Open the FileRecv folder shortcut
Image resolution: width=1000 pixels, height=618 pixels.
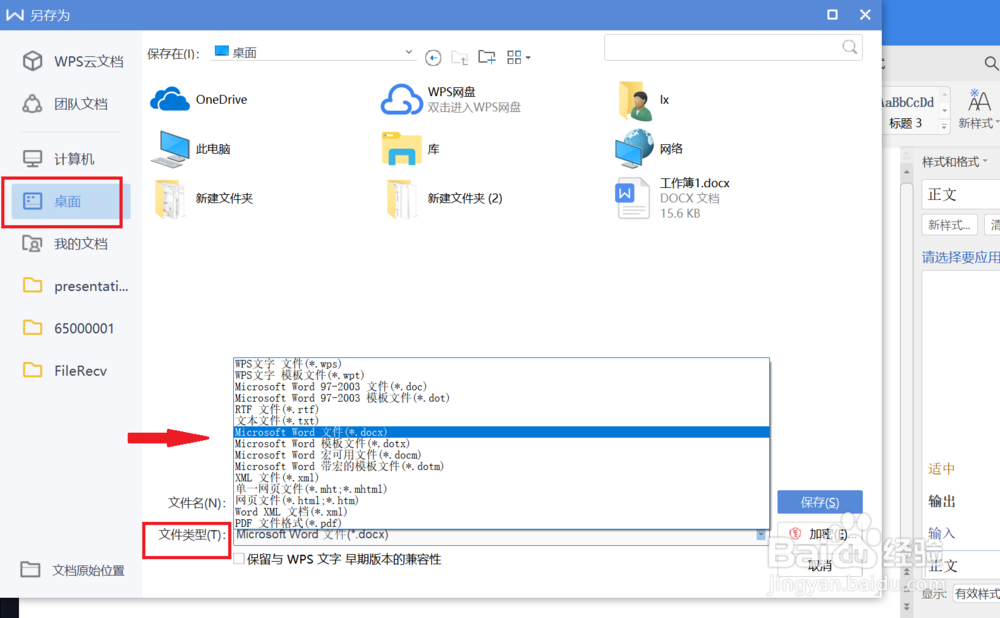(64, 370)
